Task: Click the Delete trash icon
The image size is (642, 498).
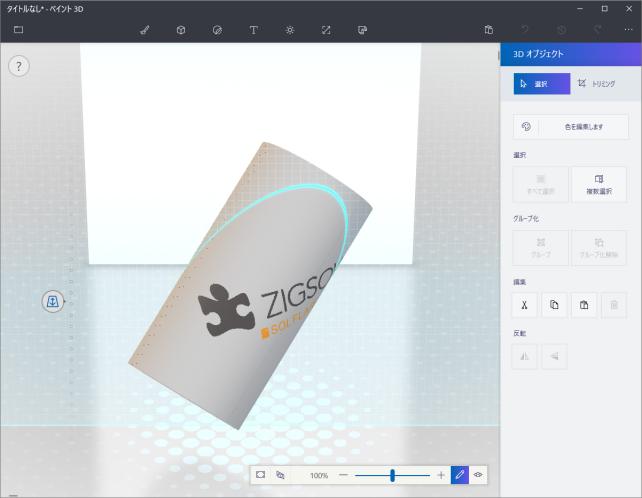Action: (614, 305)
